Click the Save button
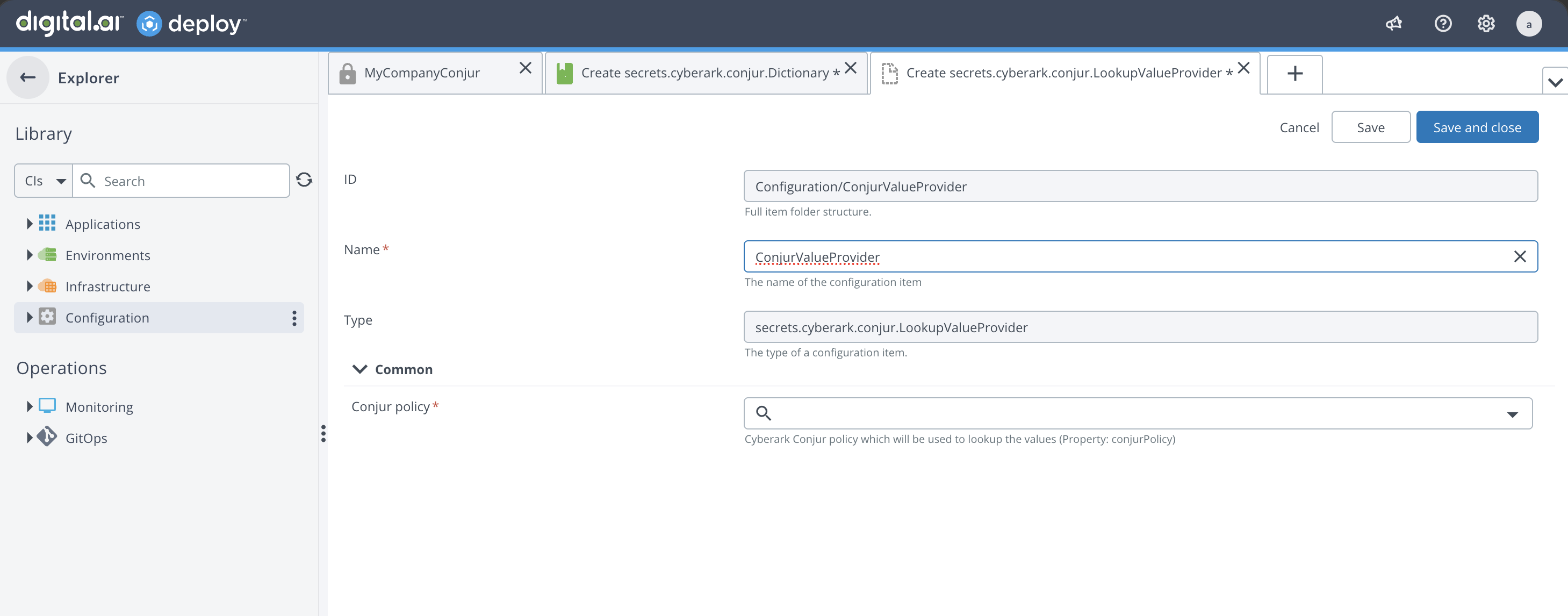 point(1370,127)
